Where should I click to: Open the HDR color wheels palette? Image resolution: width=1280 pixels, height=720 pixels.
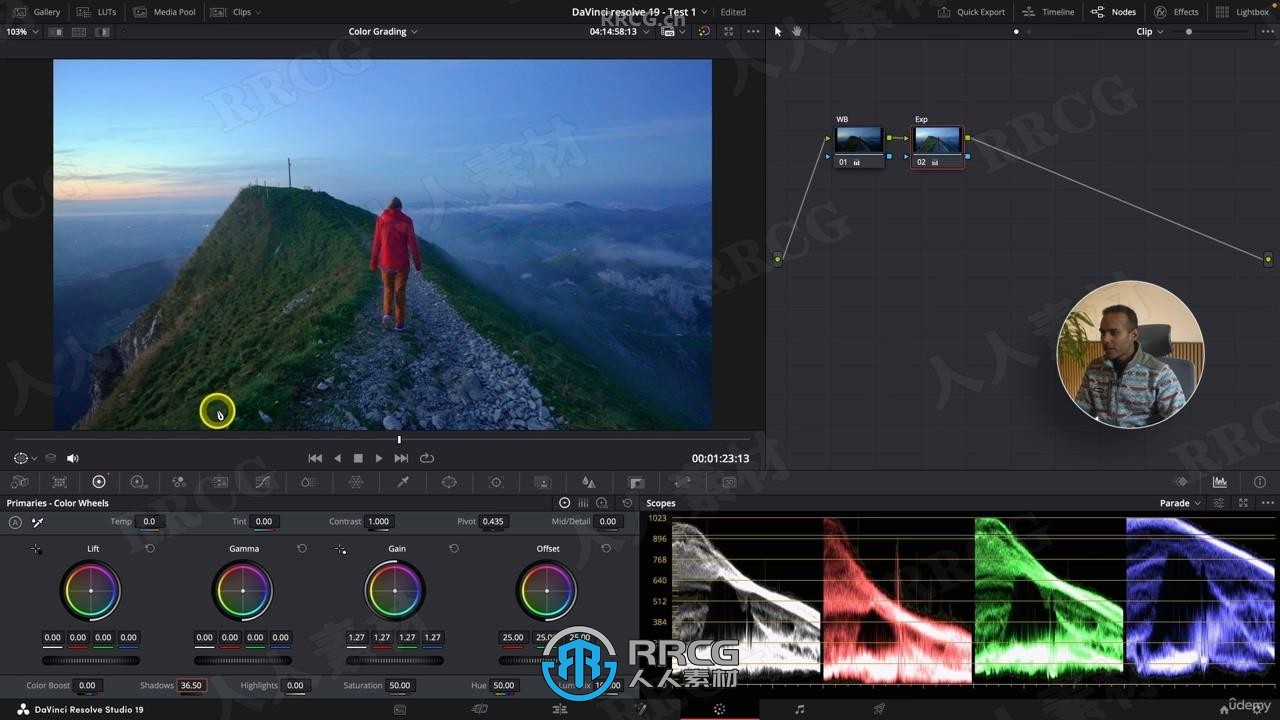coord(138,482)
